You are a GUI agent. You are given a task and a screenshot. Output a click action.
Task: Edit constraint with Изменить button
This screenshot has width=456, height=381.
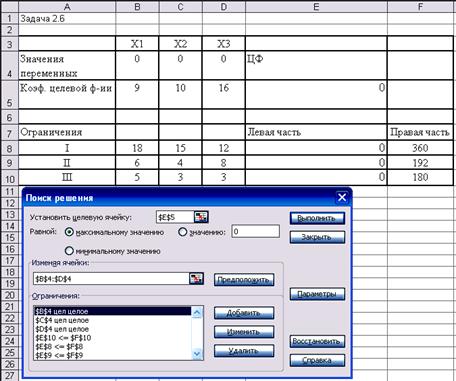[x=244, y=332]
